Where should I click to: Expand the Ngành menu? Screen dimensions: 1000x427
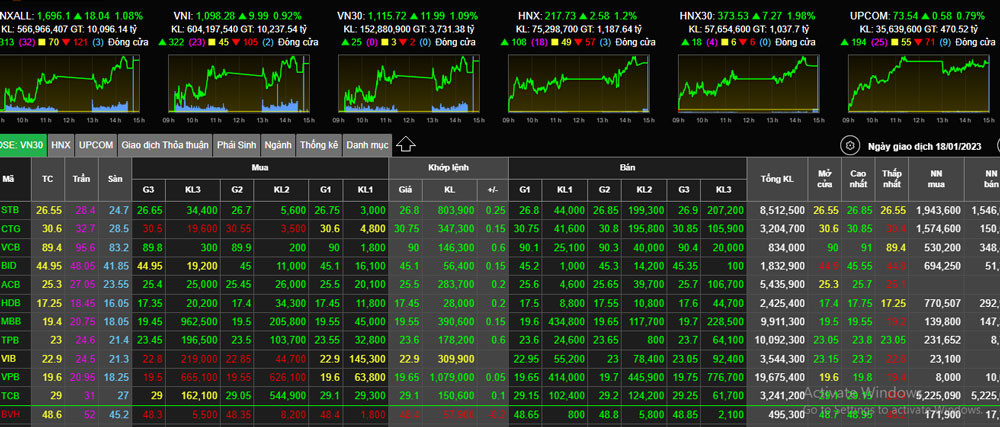[280, 145]
